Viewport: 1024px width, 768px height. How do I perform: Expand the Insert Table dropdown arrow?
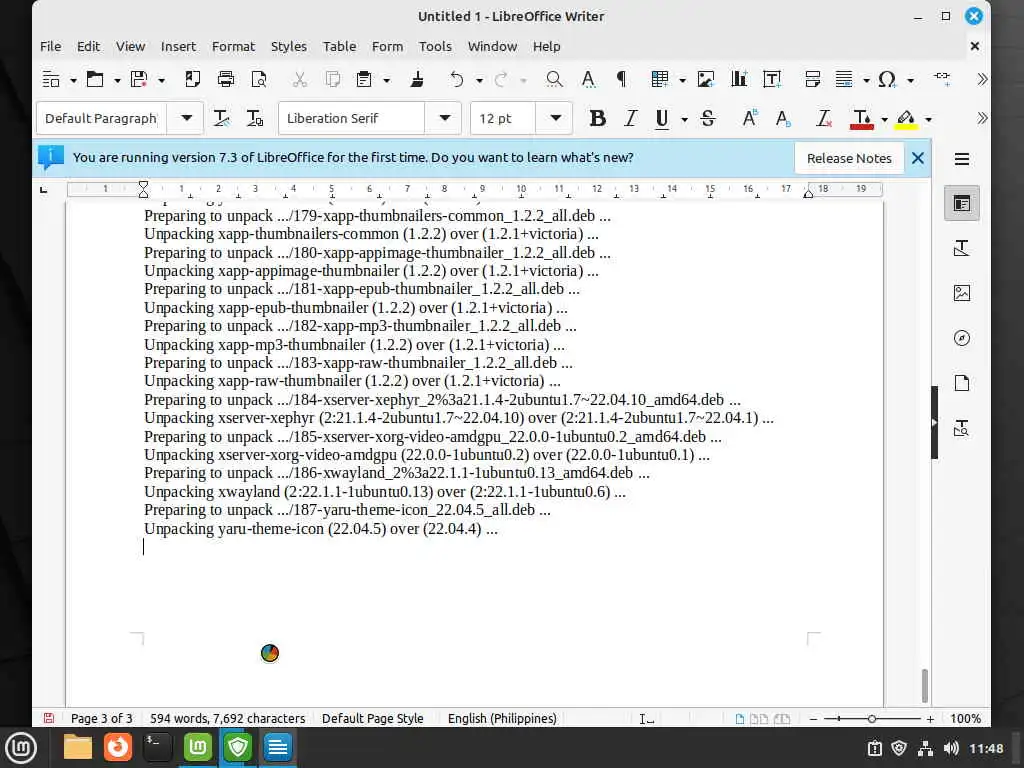[x=682, y=81]
